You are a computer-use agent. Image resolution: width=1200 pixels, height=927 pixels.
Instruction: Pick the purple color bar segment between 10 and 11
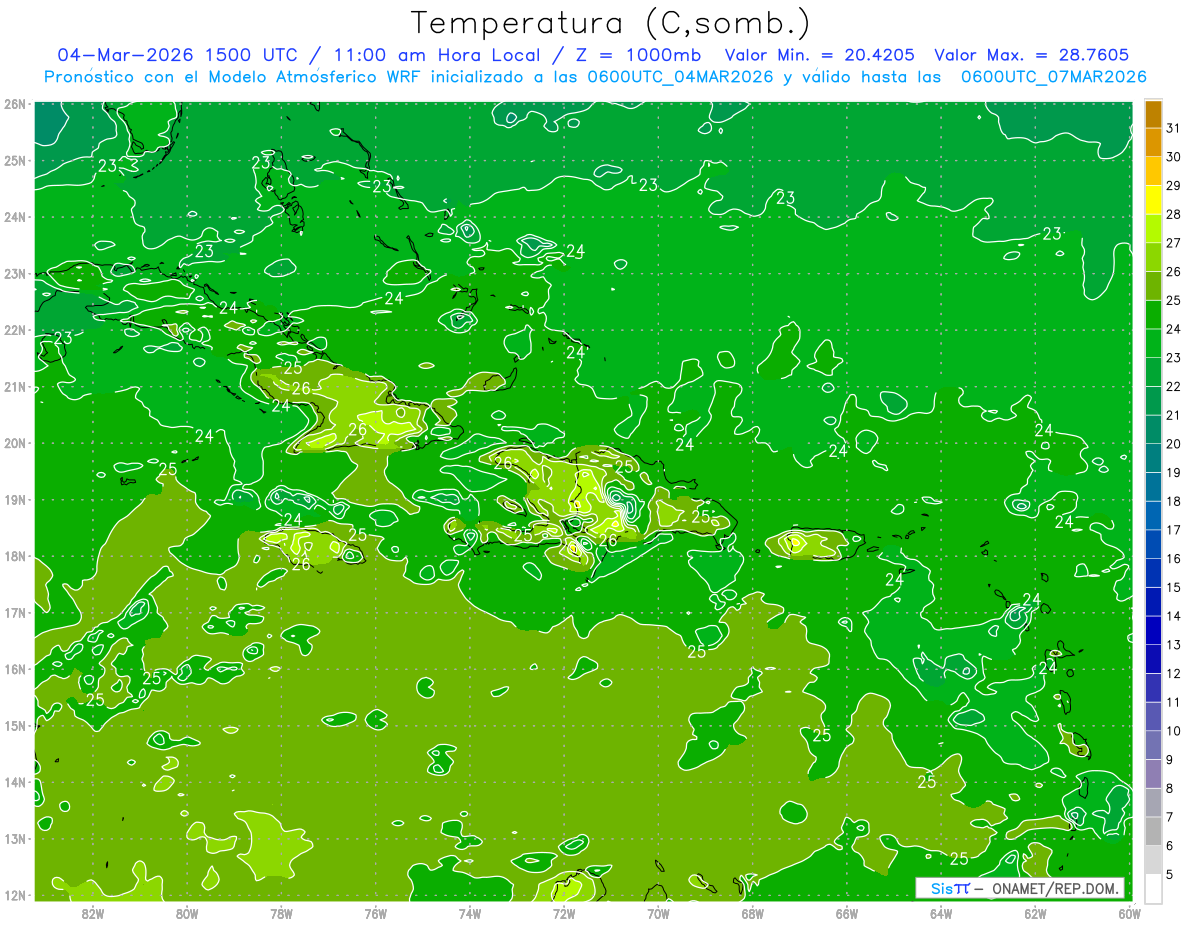[1153, 717]
